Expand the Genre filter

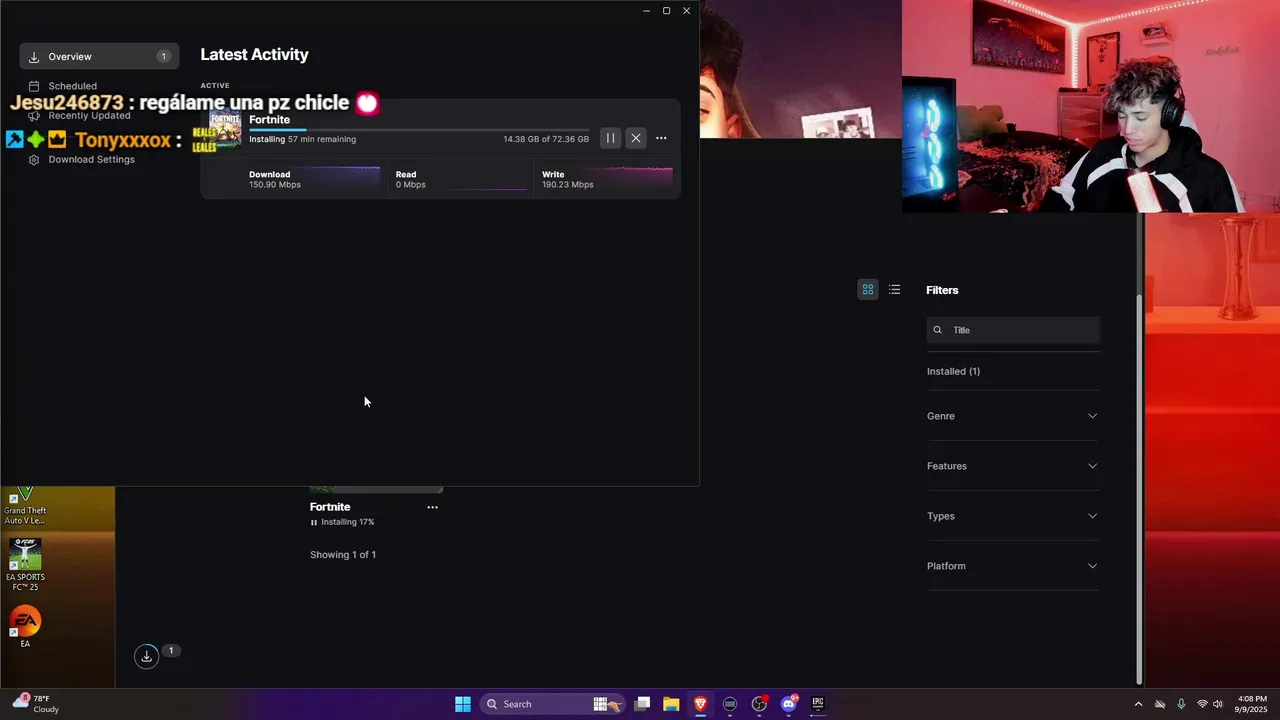(1013, 416)
